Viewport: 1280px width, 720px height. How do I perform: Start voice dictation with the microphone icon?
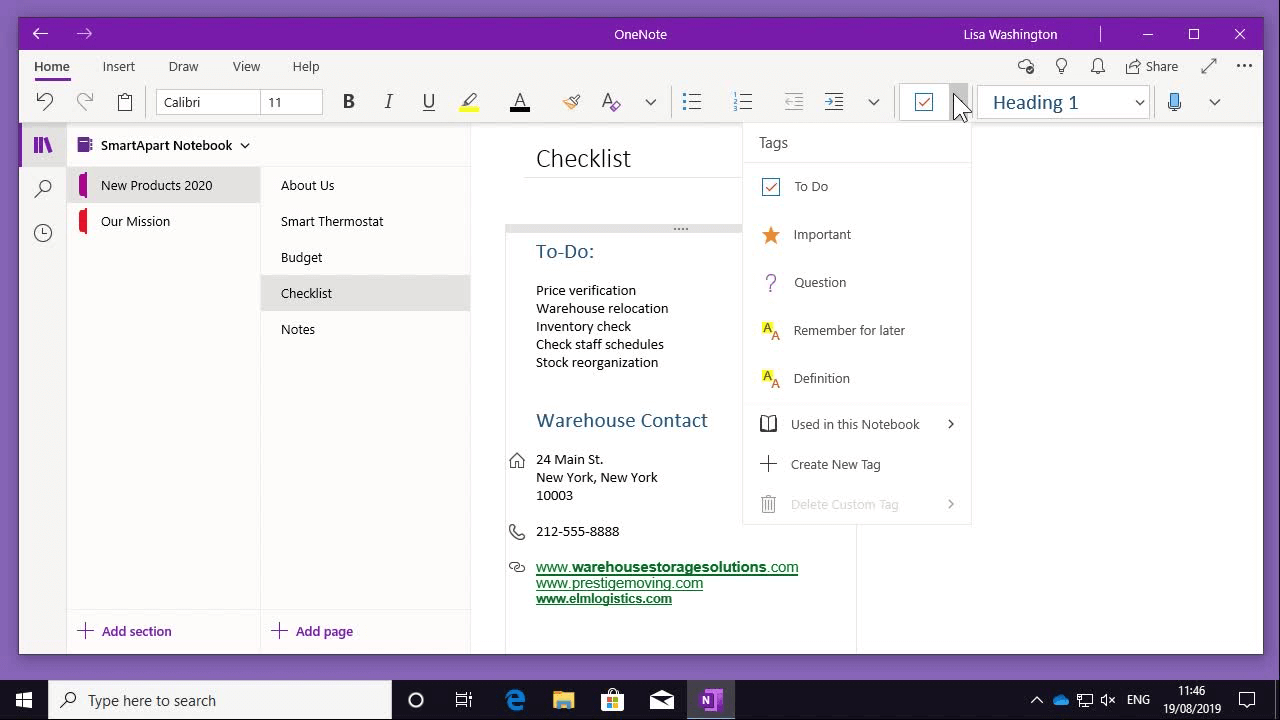click(x=1174, y=101)
